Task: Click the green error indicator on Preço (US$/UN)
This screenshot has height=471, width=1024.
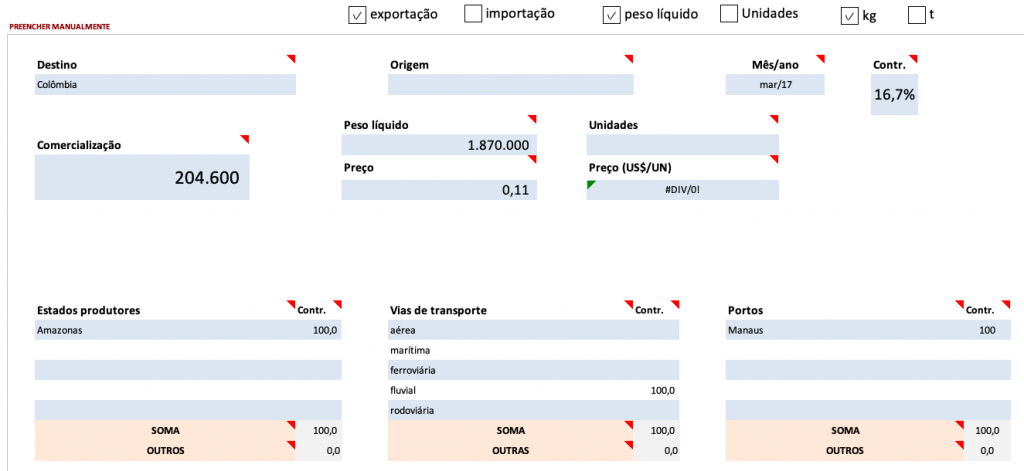Action: point(590,184)
